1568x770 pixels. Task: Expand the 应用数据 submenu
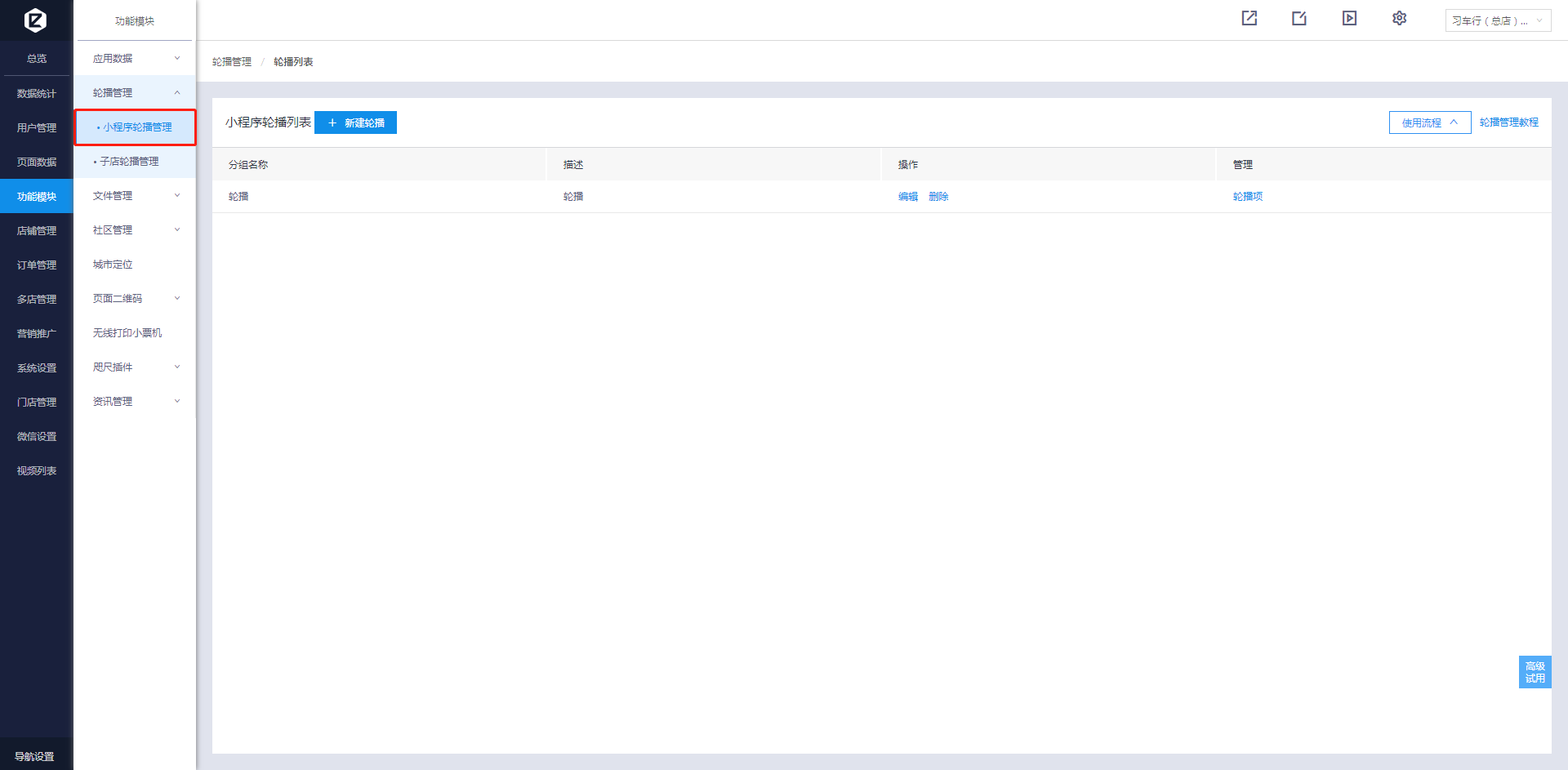pos(136,59)
